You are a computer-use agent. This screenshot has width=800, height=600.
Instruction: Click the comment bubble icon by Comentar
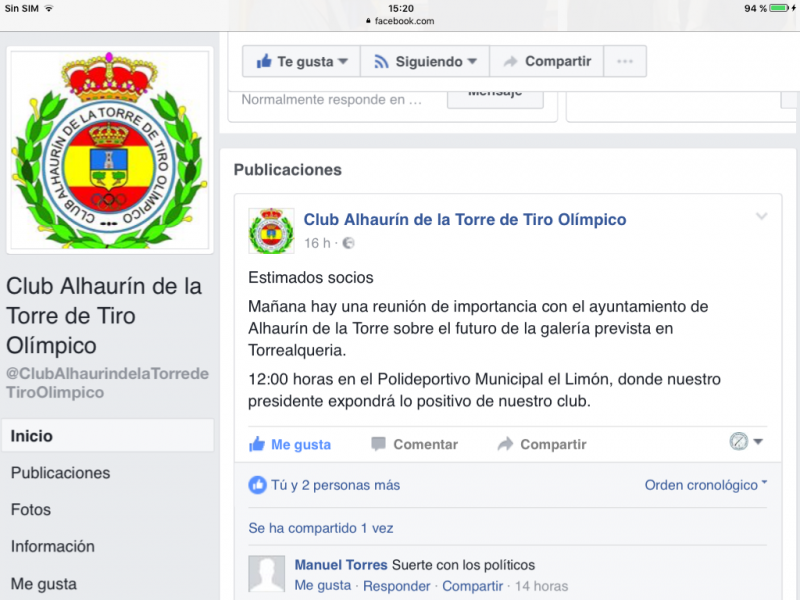pyautogui.click(x=378, y=444)
